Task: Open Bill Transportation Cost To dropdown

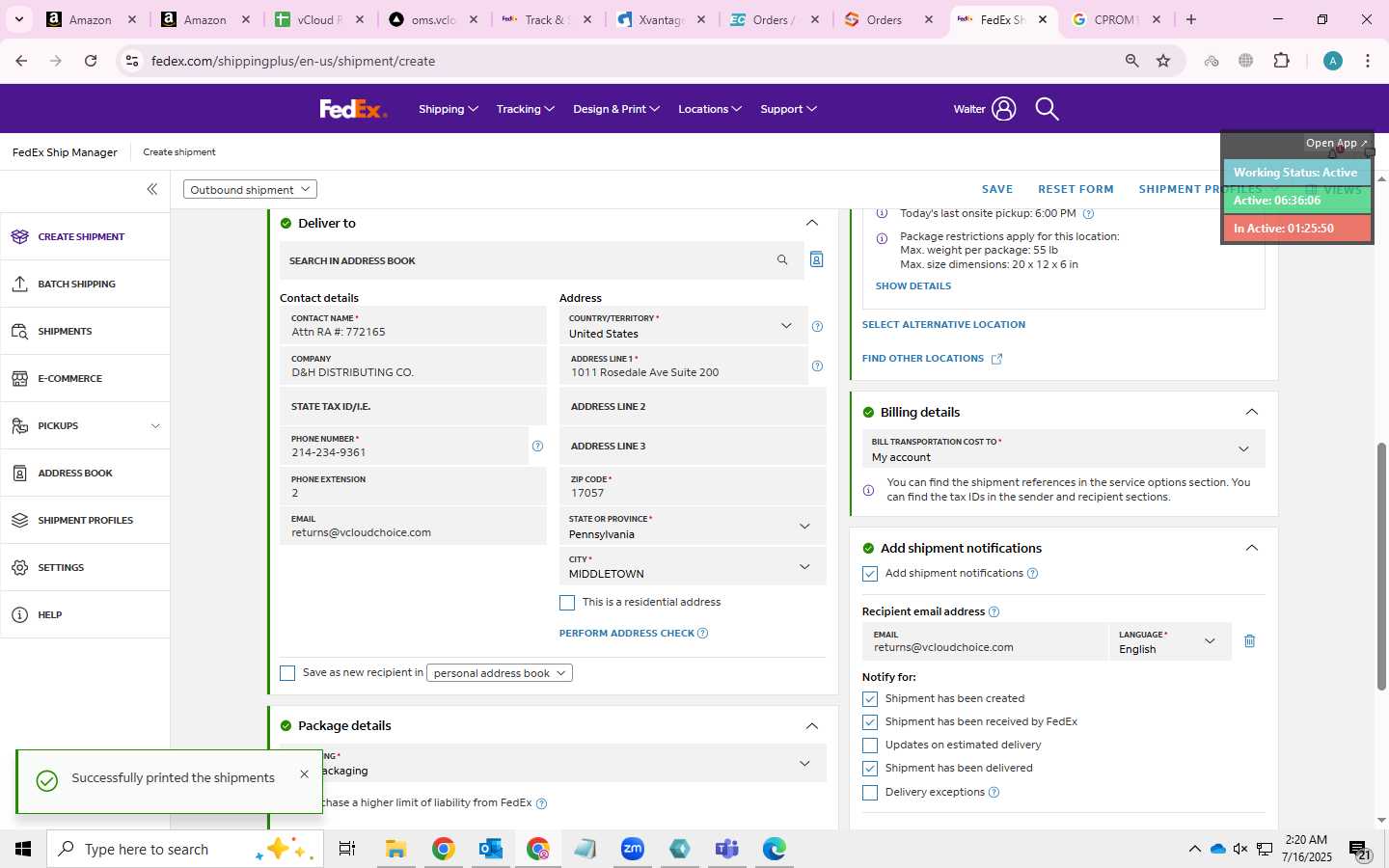Action: [1063, 449]
